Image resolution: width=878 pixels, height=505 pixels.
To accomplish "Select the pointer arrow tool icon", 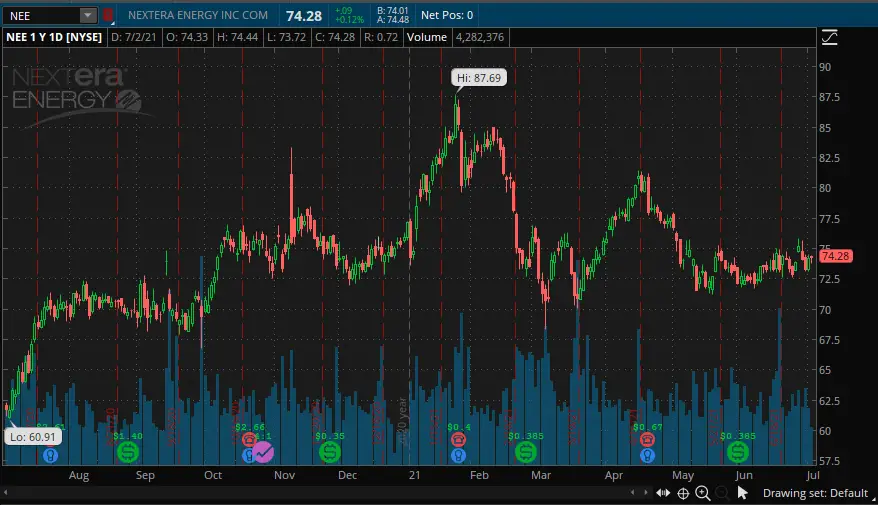I will pos(742,493).
